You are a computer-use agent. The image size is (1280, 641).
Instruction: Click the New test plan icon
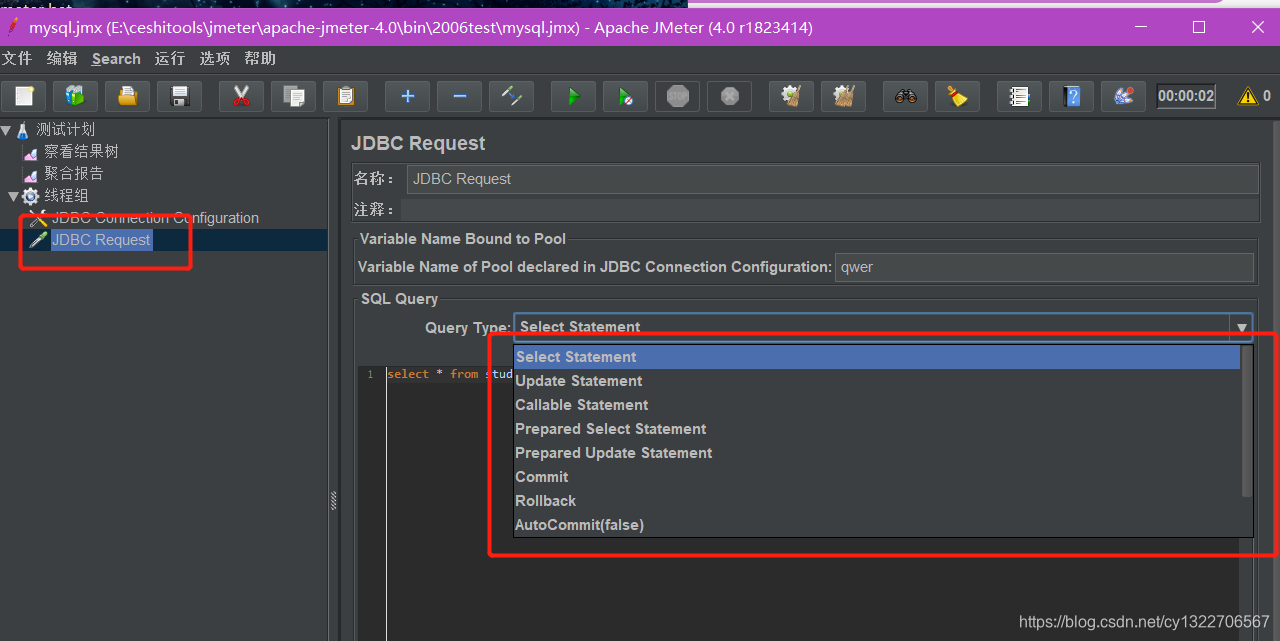pyautogui.click(x=24, y=96)
